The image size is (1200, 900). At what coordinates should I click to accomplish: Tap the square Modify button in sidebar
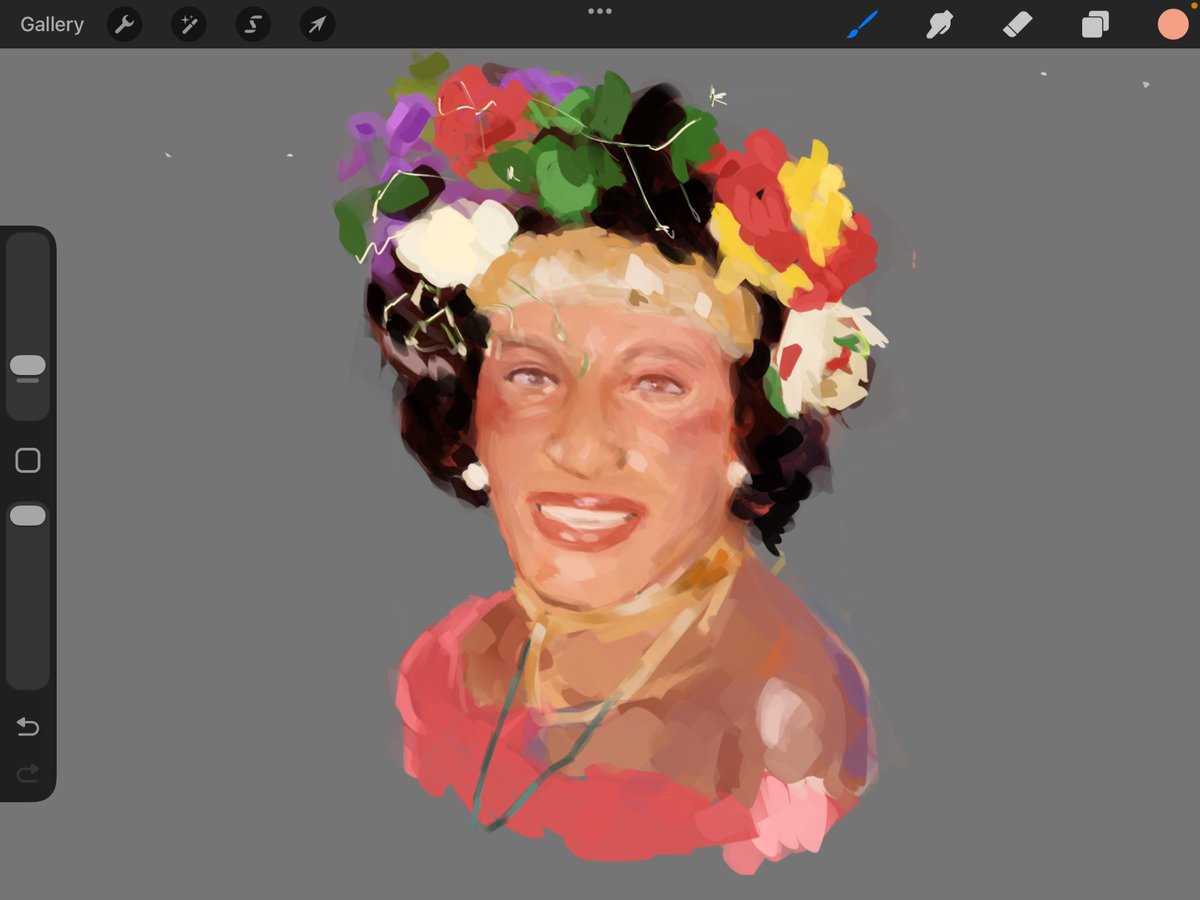coord(28,461)
